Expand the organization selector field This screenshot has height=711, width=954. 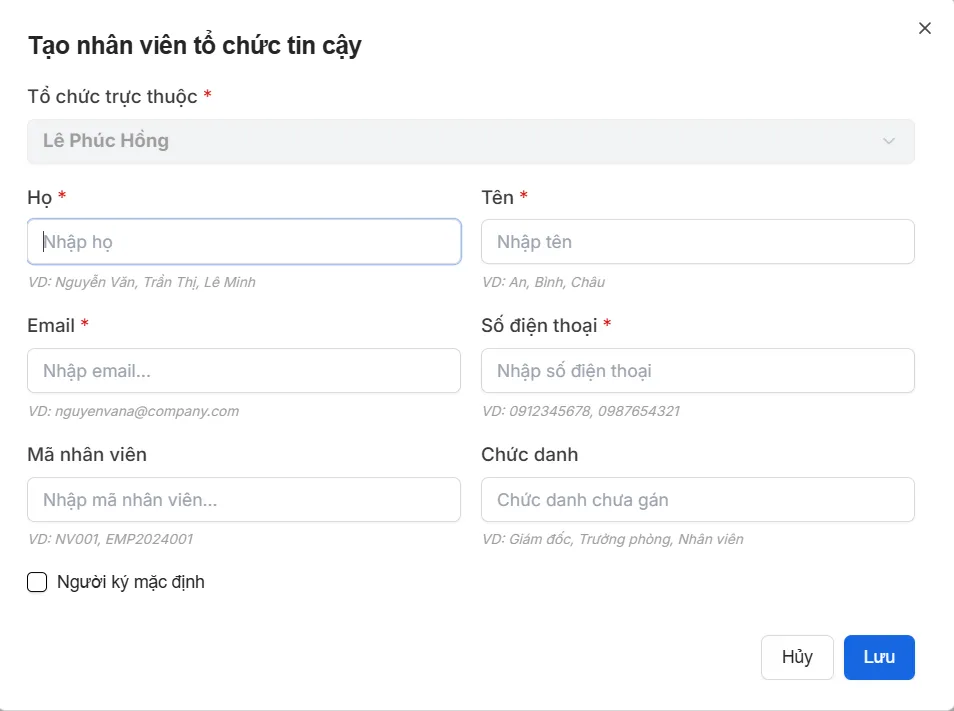pos(471,140)
